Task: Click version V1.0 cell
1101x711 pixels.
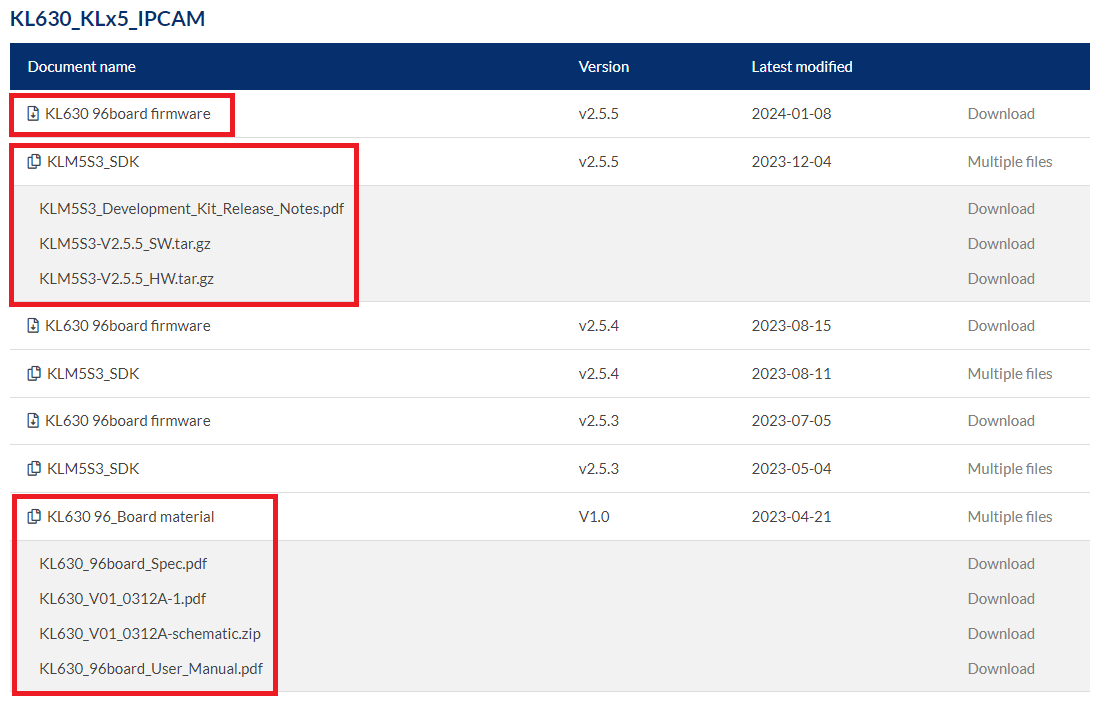Action: [594, 517]
